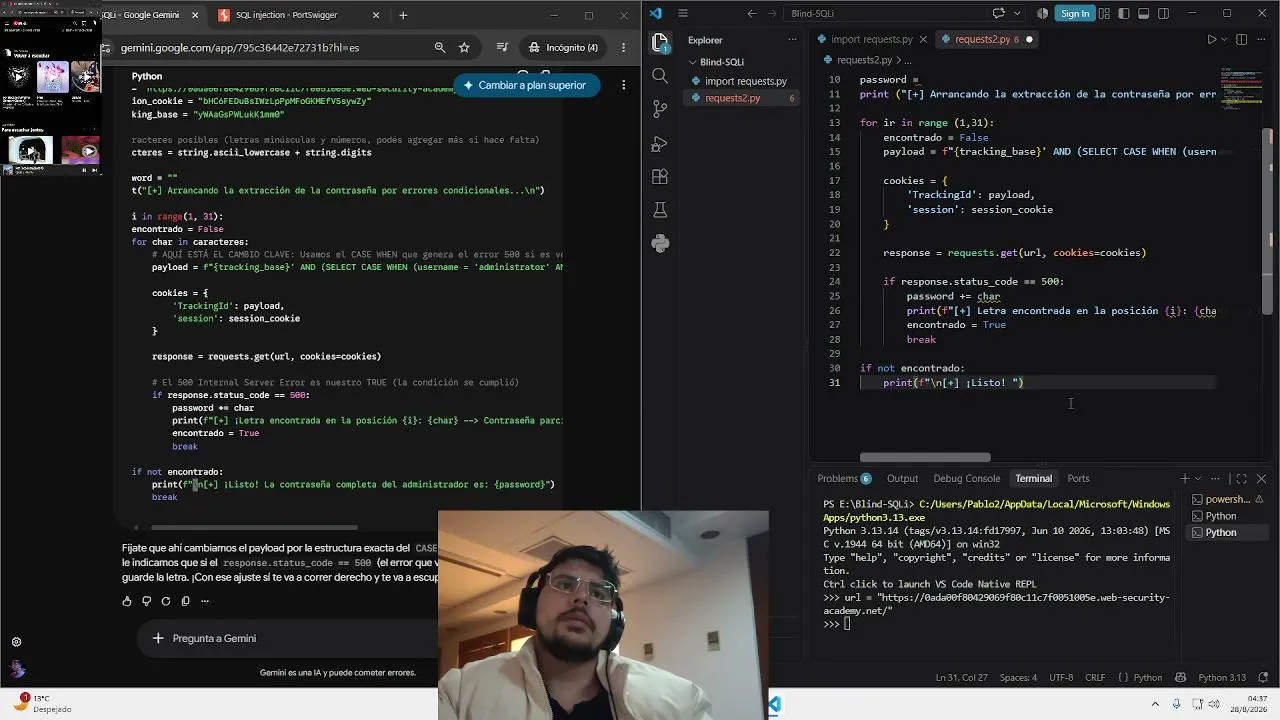Viewport: 1280px width, 720px height.
Task: Toggle VS Code bottom panel visibility
Action: [1144, 13]
